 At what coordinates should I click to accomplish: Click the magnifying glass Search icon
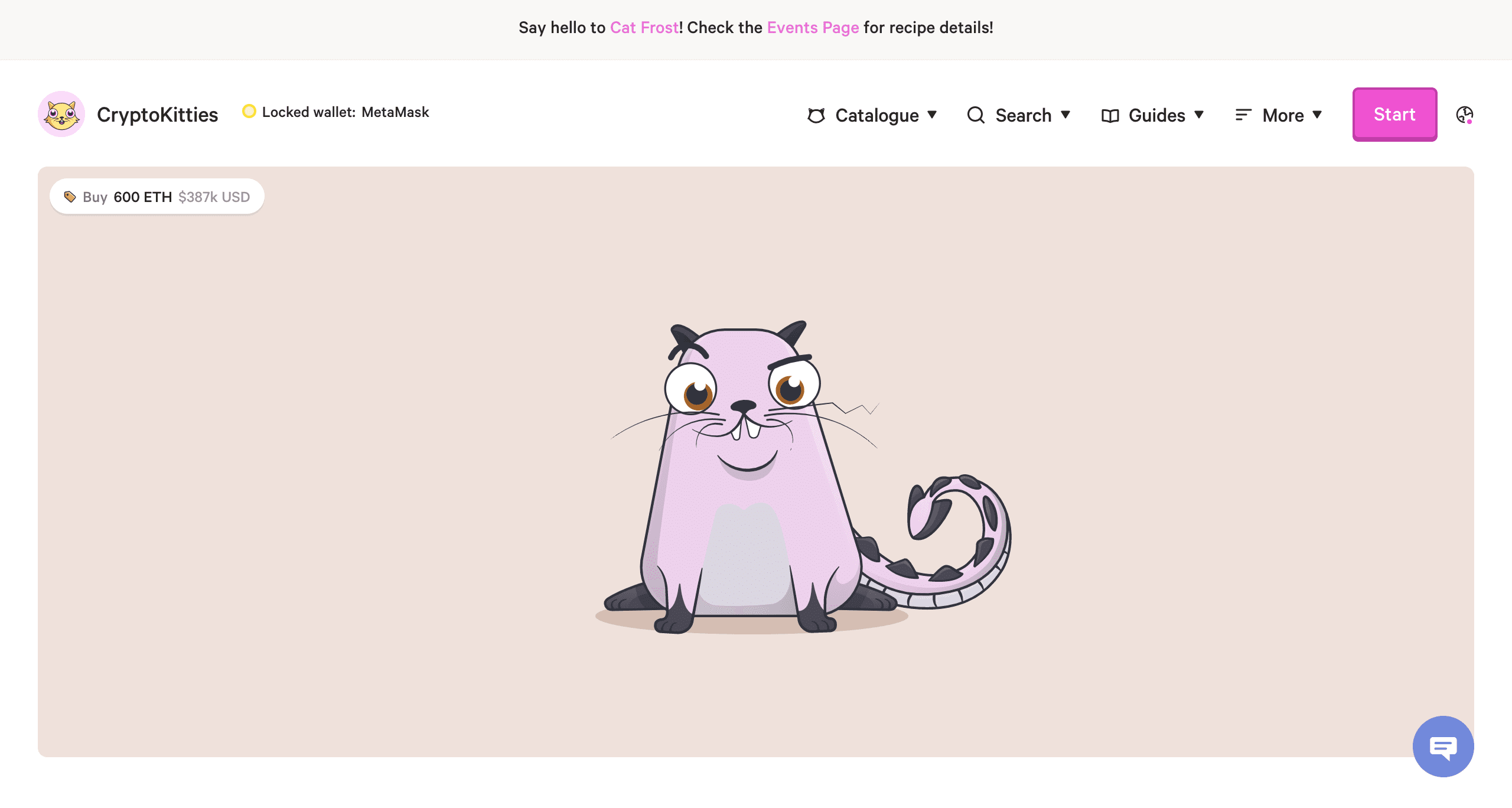click(976, 115)
